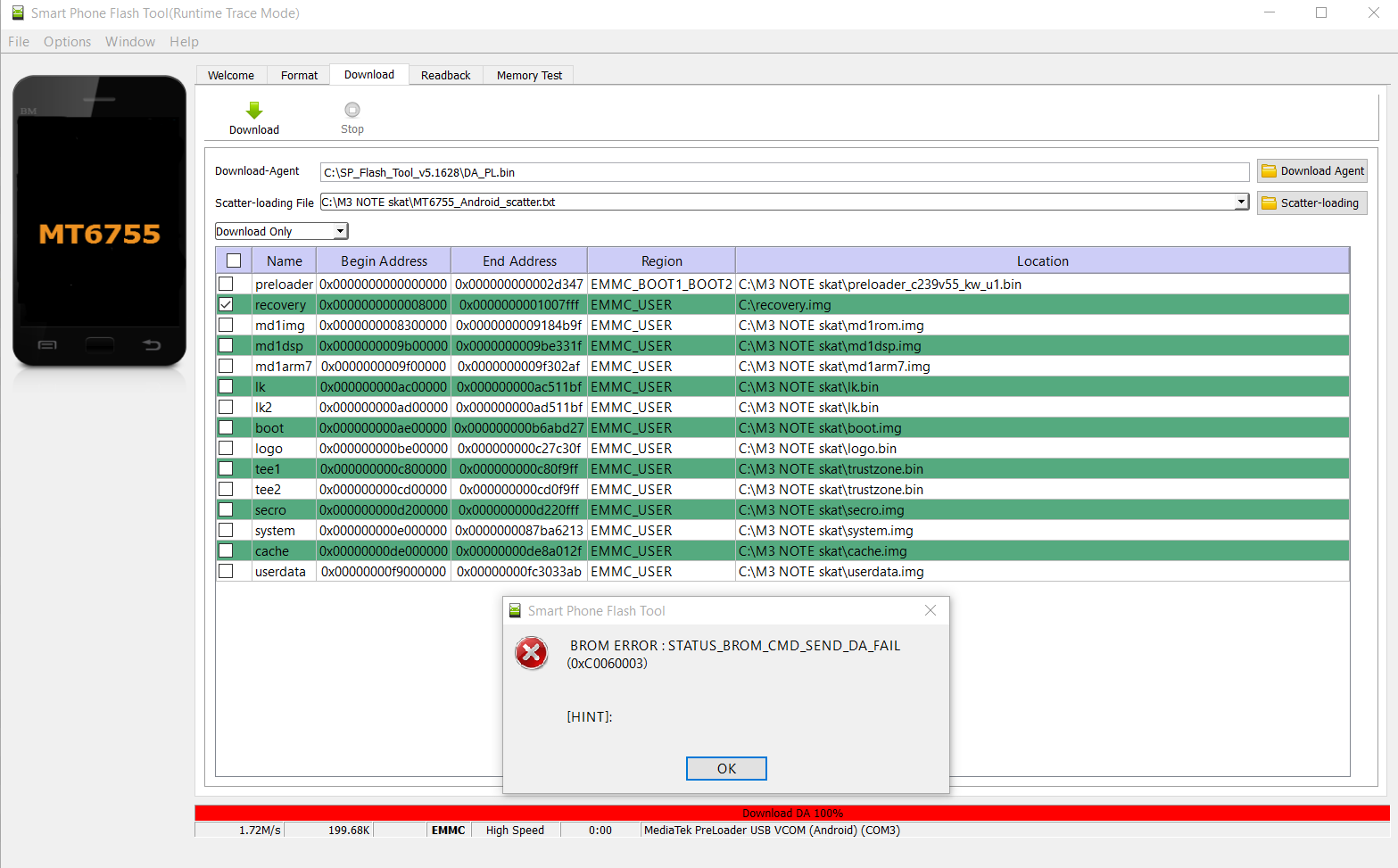Open the Help menu

(184, 42)
